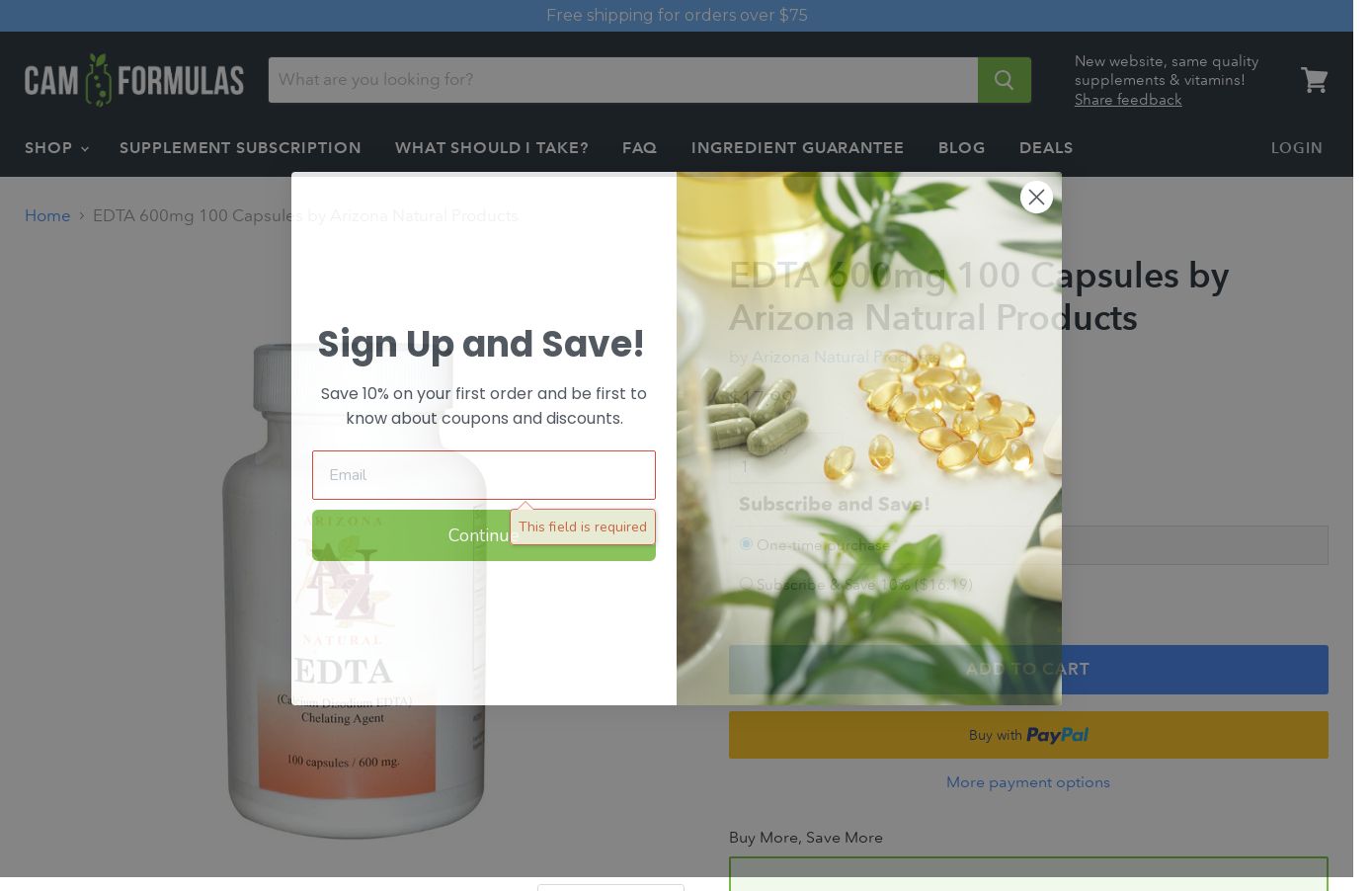Screen dimensions: 1372x891
Task: Expand the SHOP dropdown menu
Action: click(x=56, y=148)
